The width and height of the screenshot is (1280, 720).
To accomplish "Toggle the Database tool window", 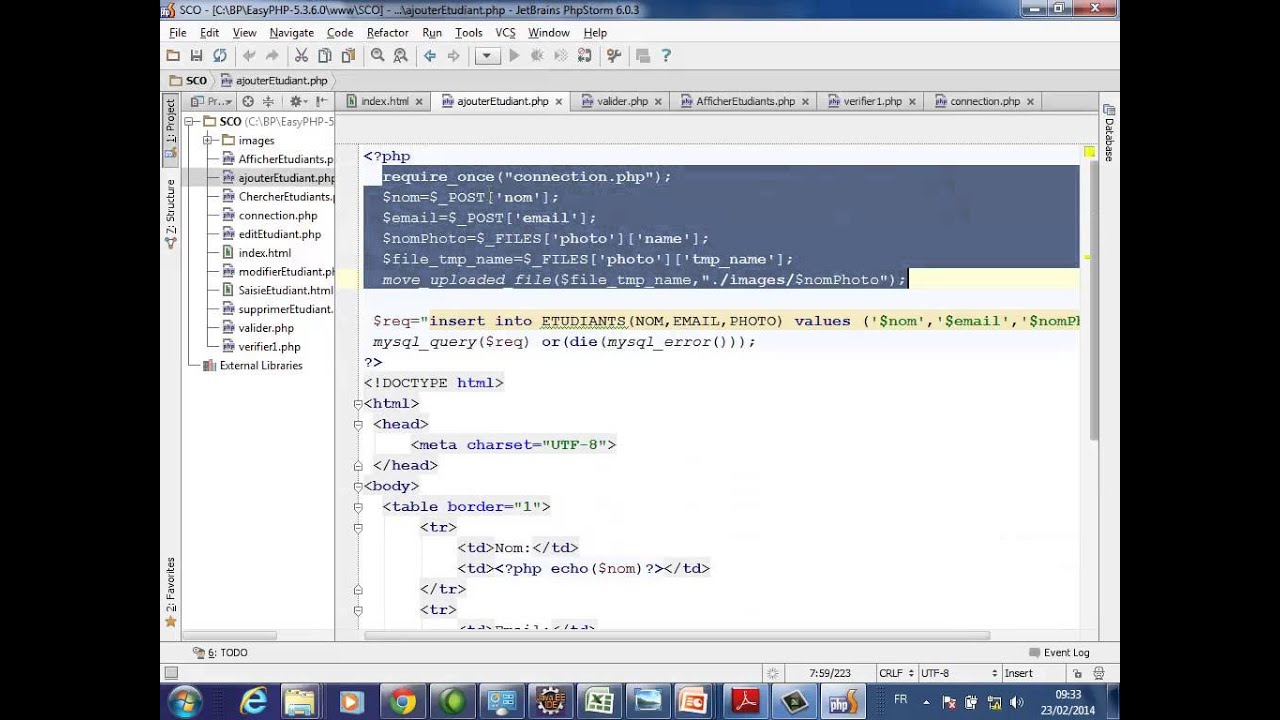I will (x=1109, y=133).
